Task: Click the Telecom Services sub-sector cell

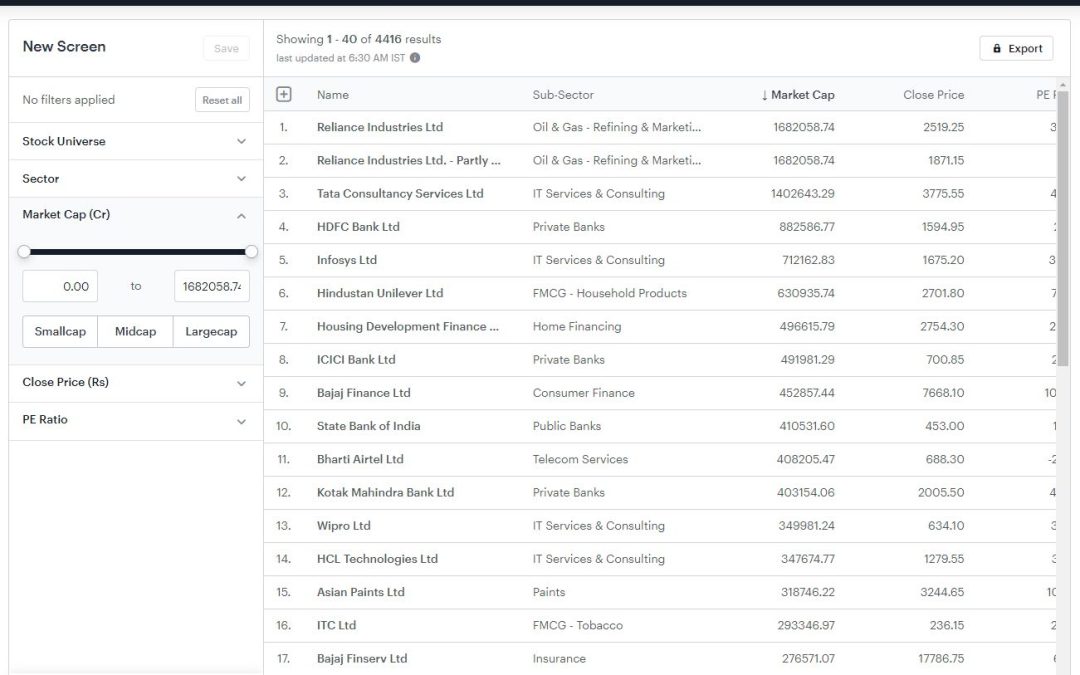Action: click(x=580, y=459)
